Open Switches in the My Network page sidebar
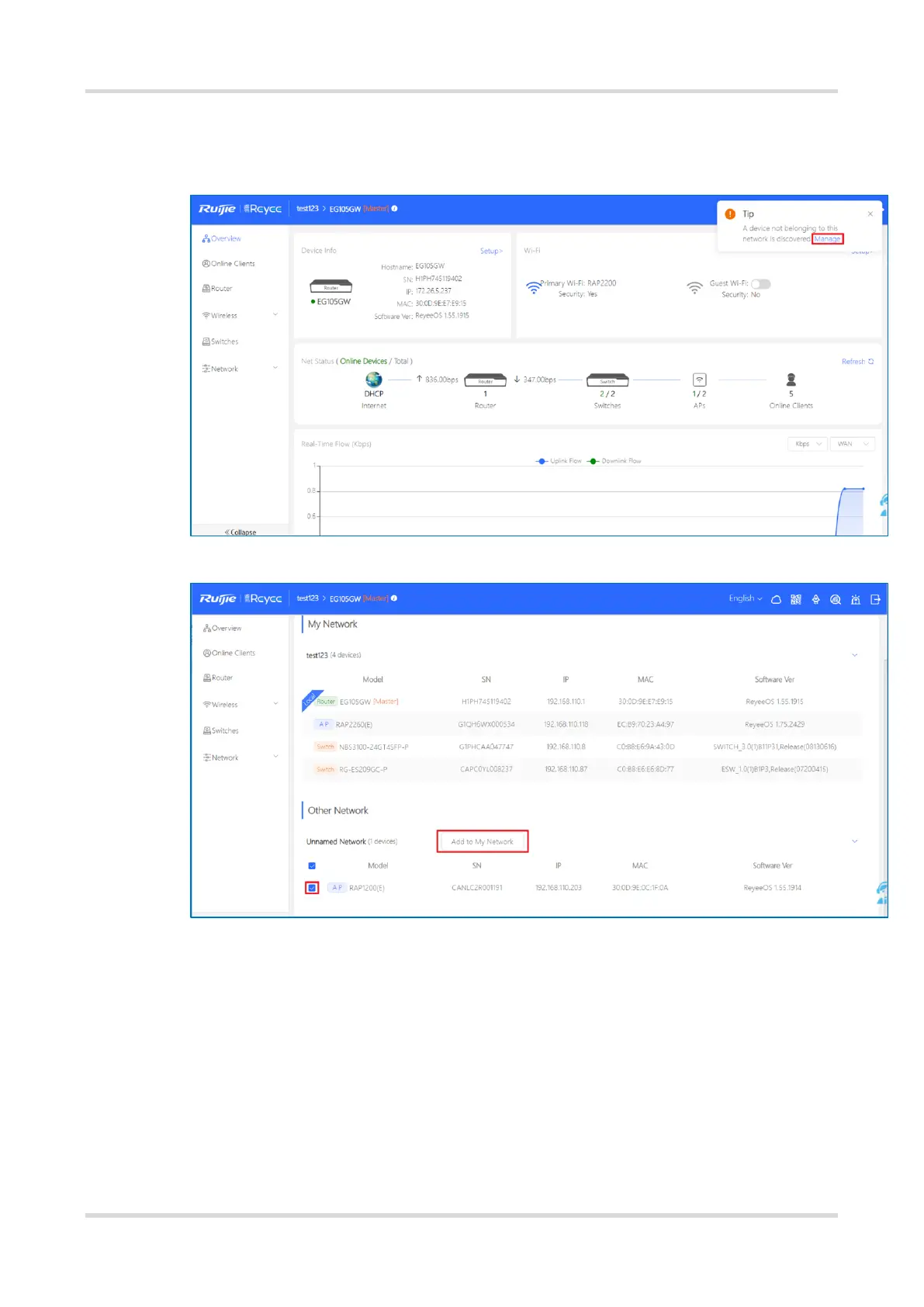The height and width of the screenshot is (1307, 924). [221, 730]
